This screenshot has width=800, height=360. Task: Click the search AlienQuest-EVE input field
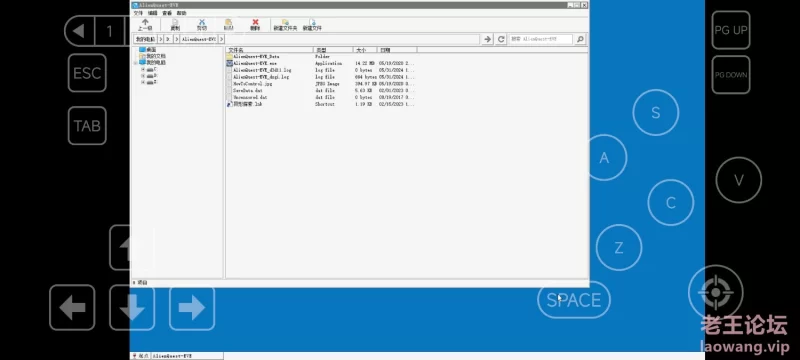(540, 39)
